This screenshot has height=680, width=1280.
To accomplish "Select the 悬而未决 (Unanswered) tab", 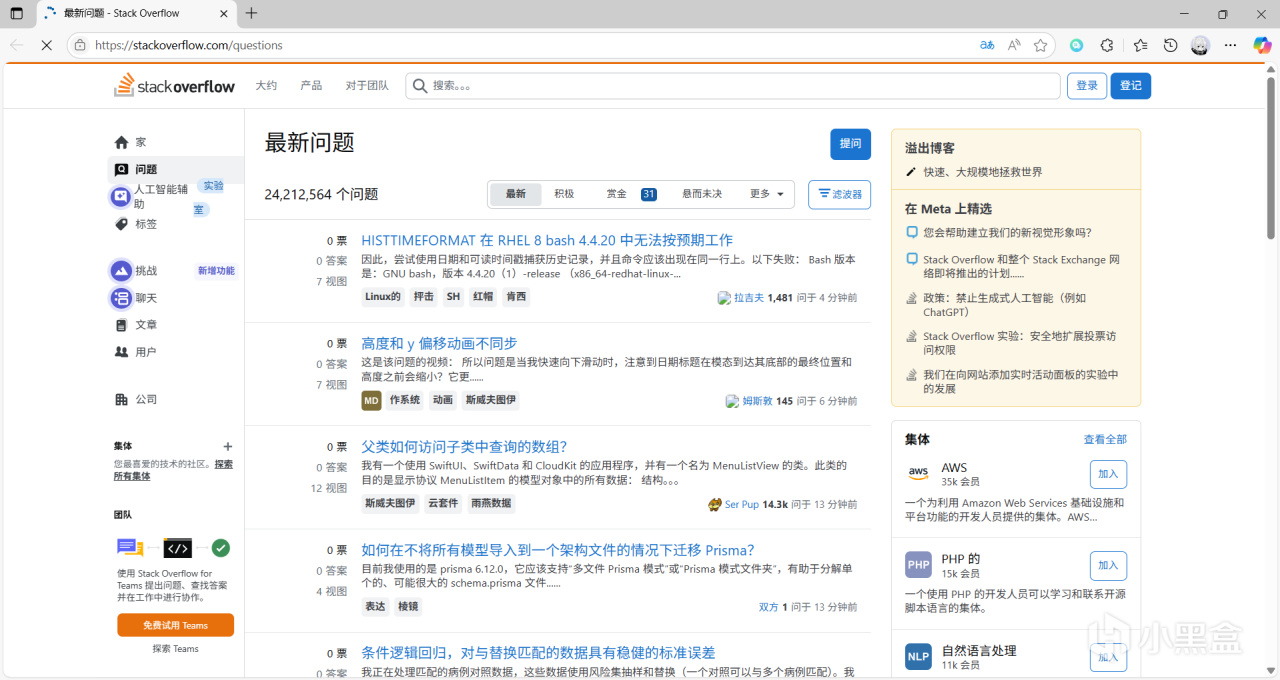I will coord(702,194).
